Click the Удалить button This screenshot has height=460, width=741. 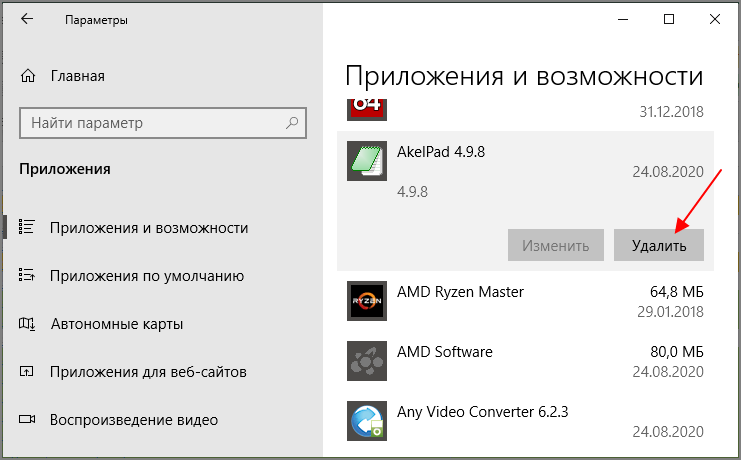[x=659, y=245]
